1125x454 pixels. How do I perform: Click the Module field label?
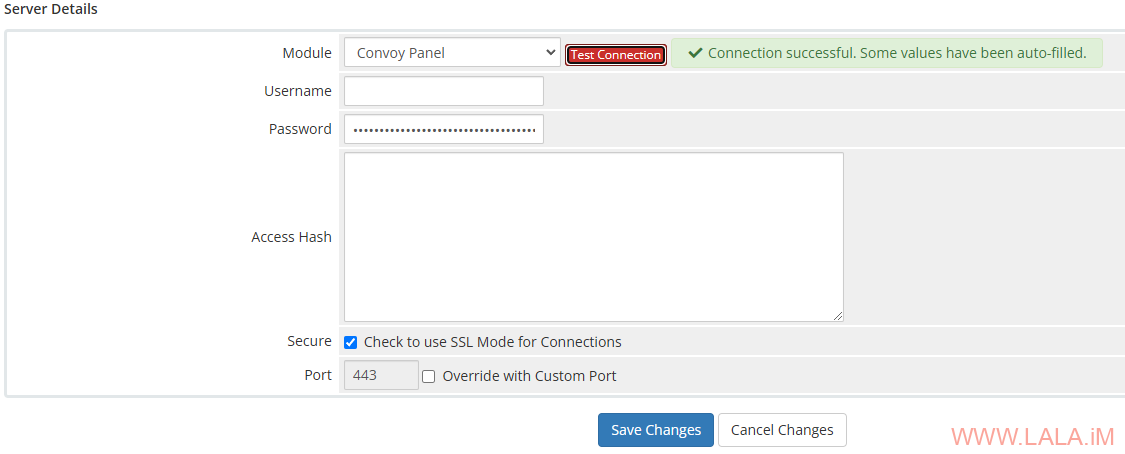point(307,53)
